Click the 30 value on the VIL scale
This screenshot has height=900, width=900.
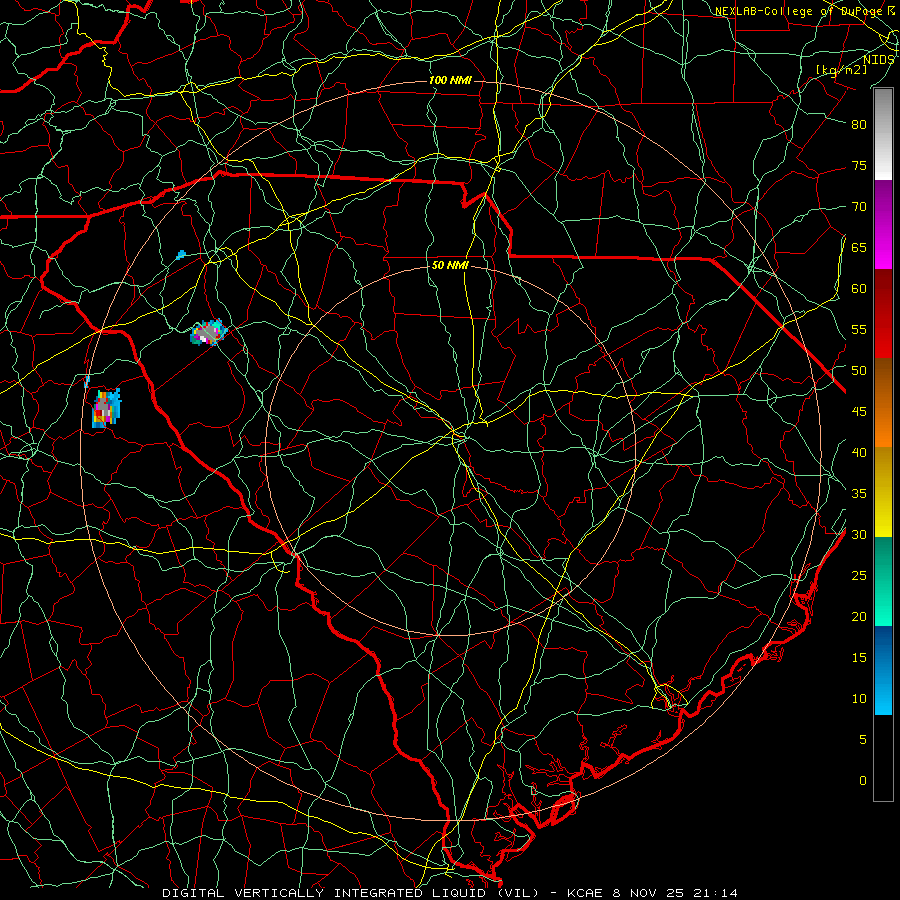[859, 534]
